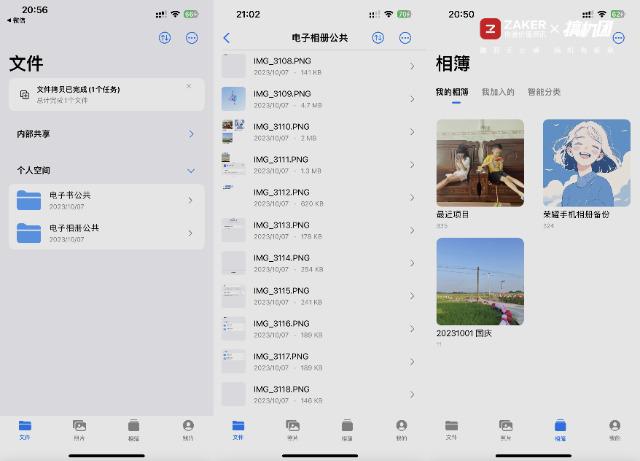Open the 最近项目 album
This screenshot has height=461, width=640.
pos(480,163)
